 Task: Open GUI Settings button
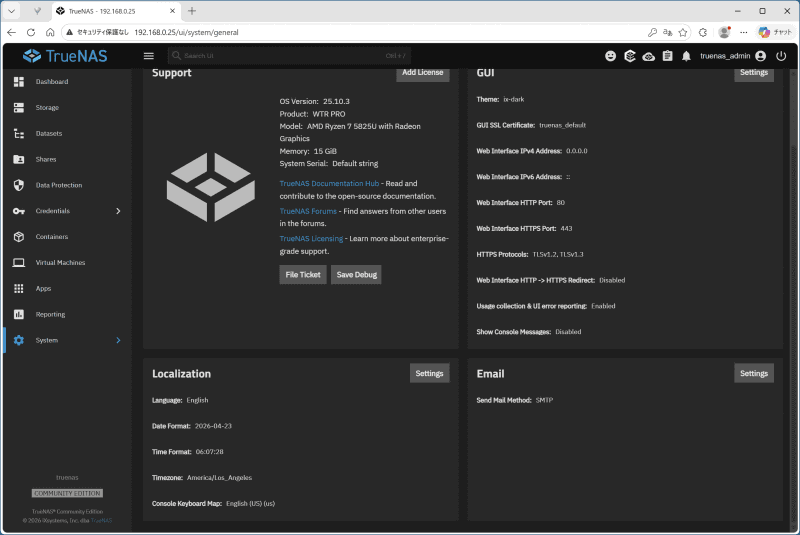coord(754,73)
